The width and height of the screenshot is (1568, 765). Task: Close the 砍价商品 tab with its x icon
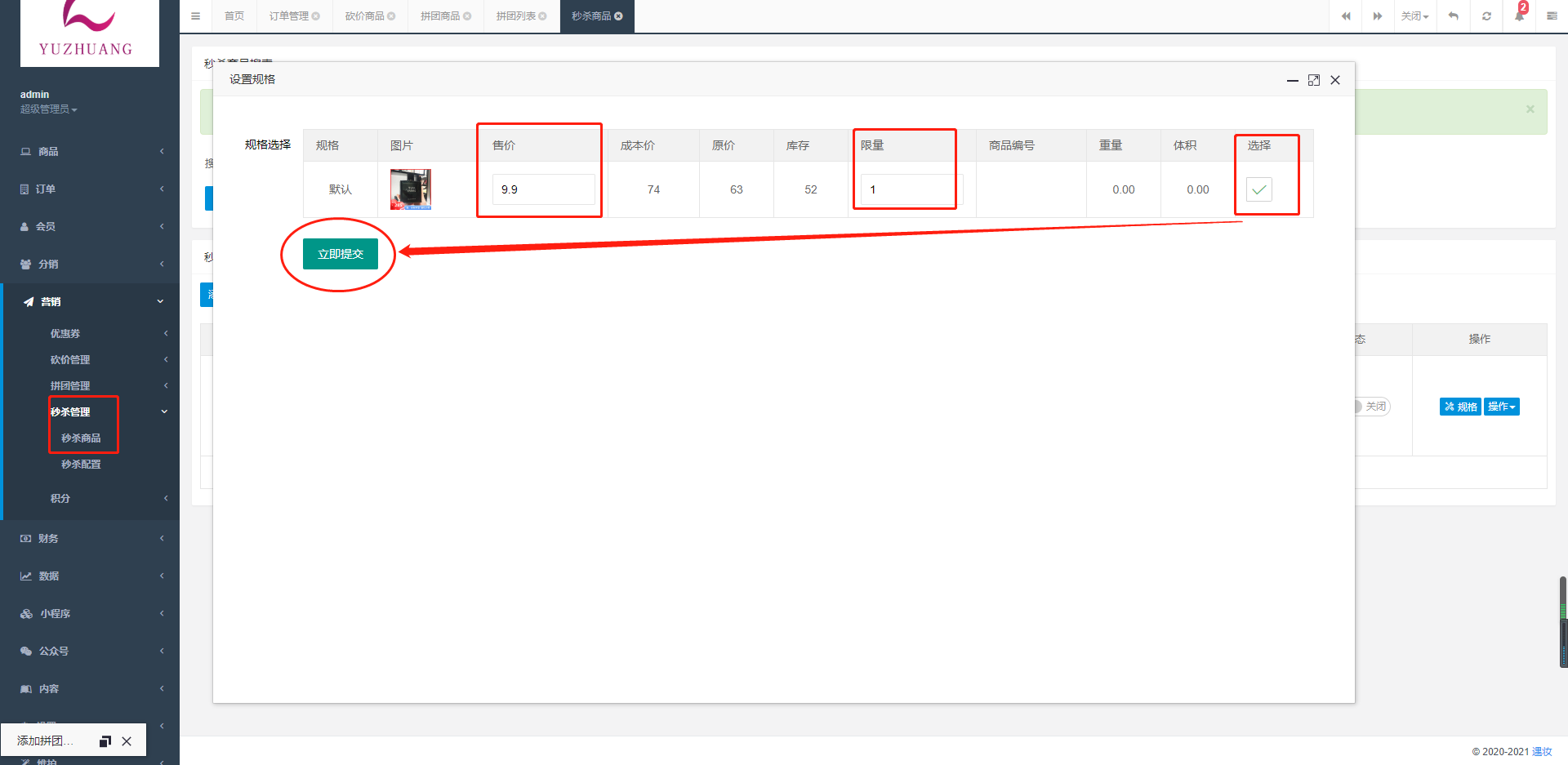pyautogui.click(x=391, y=16)
